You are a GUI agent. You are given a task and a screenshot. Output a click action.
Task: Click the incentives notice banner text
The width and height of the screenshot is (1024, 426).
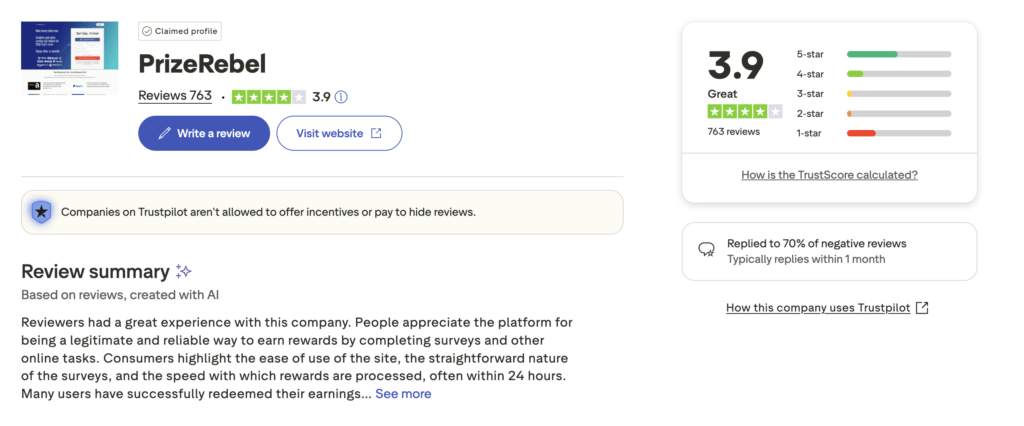[x=268, y=212]
